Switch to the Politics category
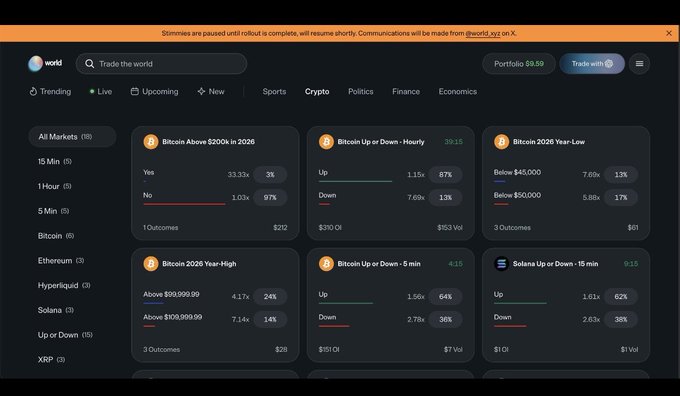The image size is (680, 396). click(x=360, y=92)
